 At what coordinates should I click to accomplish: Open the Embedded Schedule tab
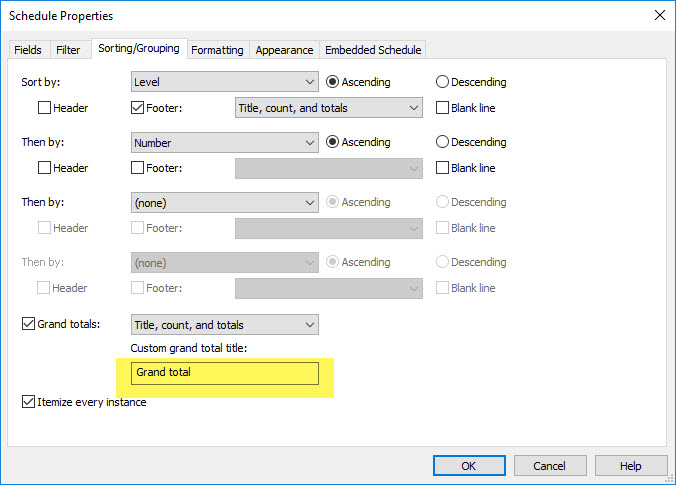(373, 50)
